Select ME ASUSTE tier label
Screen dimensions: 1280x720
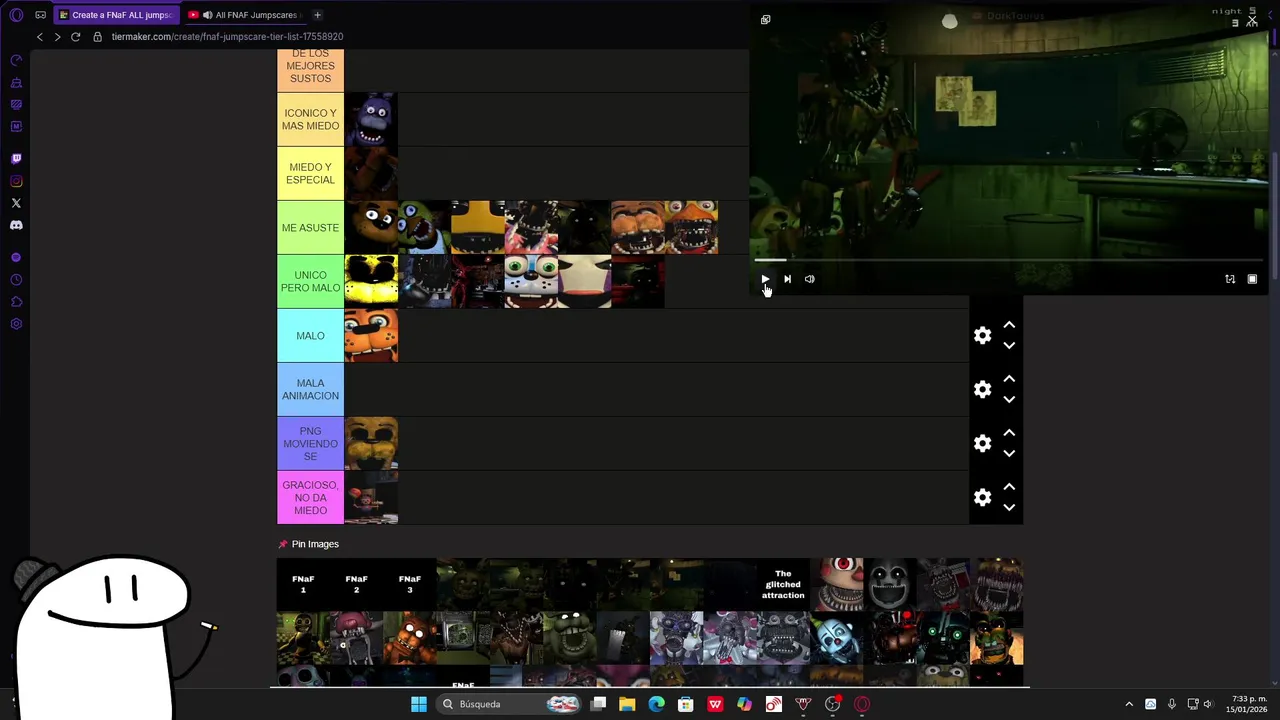(310, 228)
